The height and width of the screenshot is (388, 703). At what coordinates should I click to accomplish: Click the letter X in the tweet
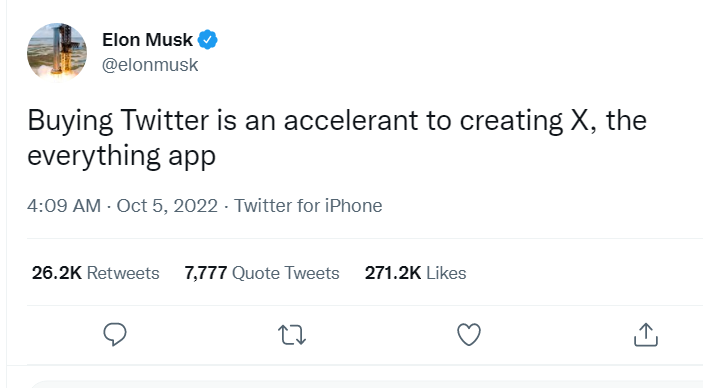579,120
